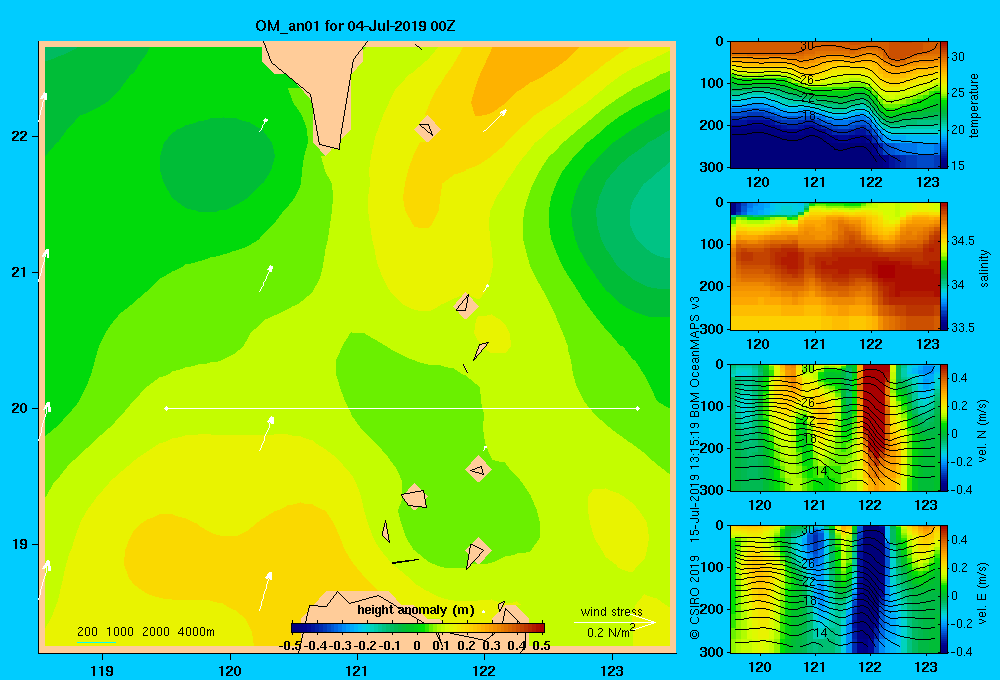The width and height of the screenshot is (1000, 680).
Task: Click the 'temperature' axis label
Action: coord(974,105)
